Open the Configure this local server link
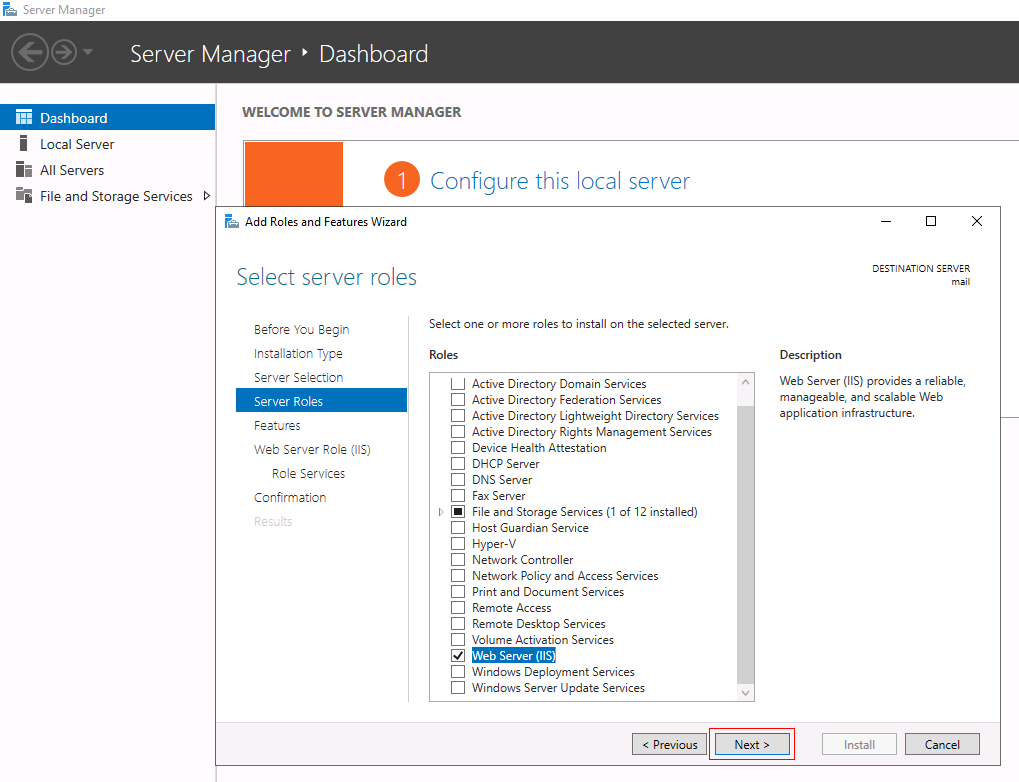The height and width of the screenshot is (782, 1019). pos(560,181)
